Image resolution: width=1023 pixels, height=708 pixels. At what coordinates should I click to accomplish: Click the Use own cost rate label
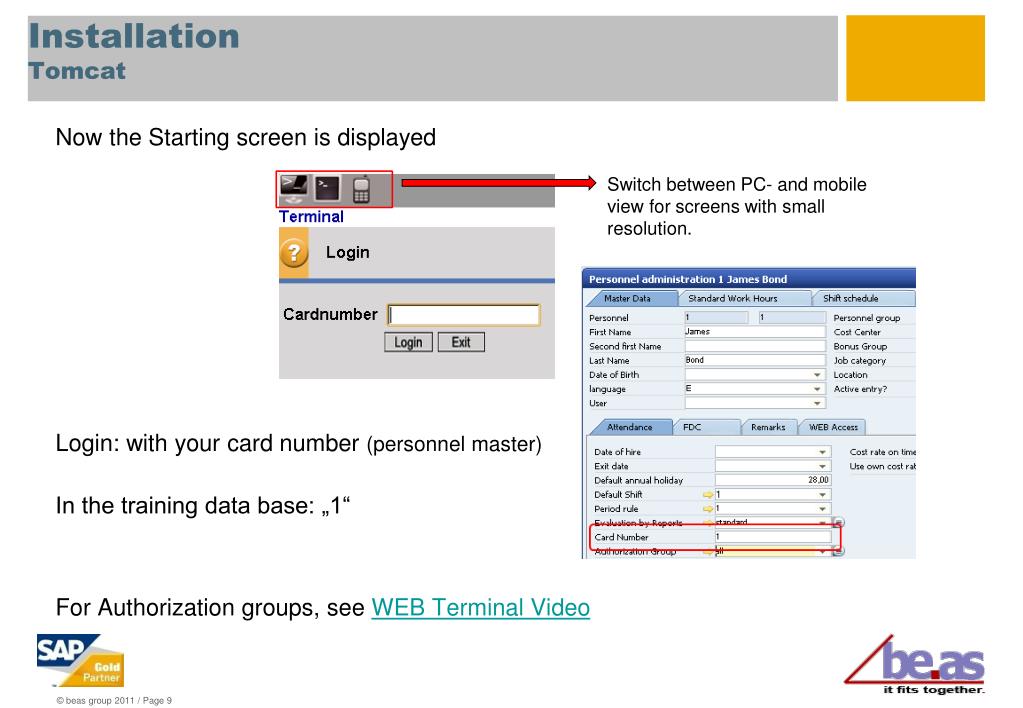pos(883,466)
